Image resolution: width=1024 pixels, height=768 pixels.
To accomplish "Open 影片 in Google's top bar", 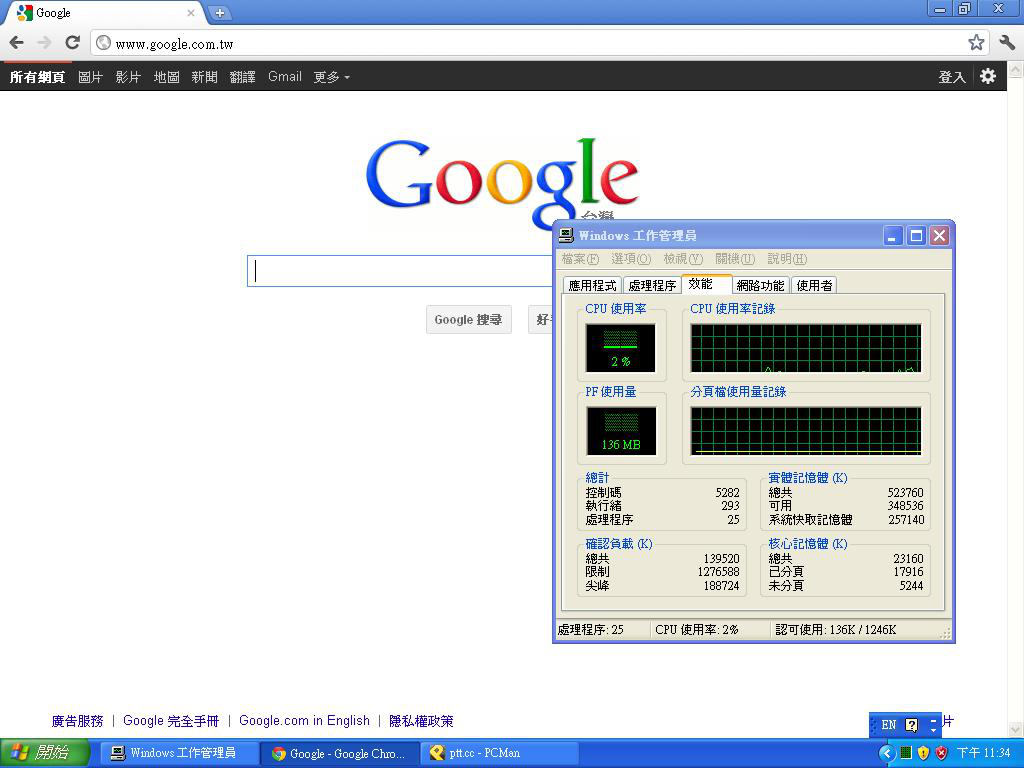I will (x=128, y=77).
